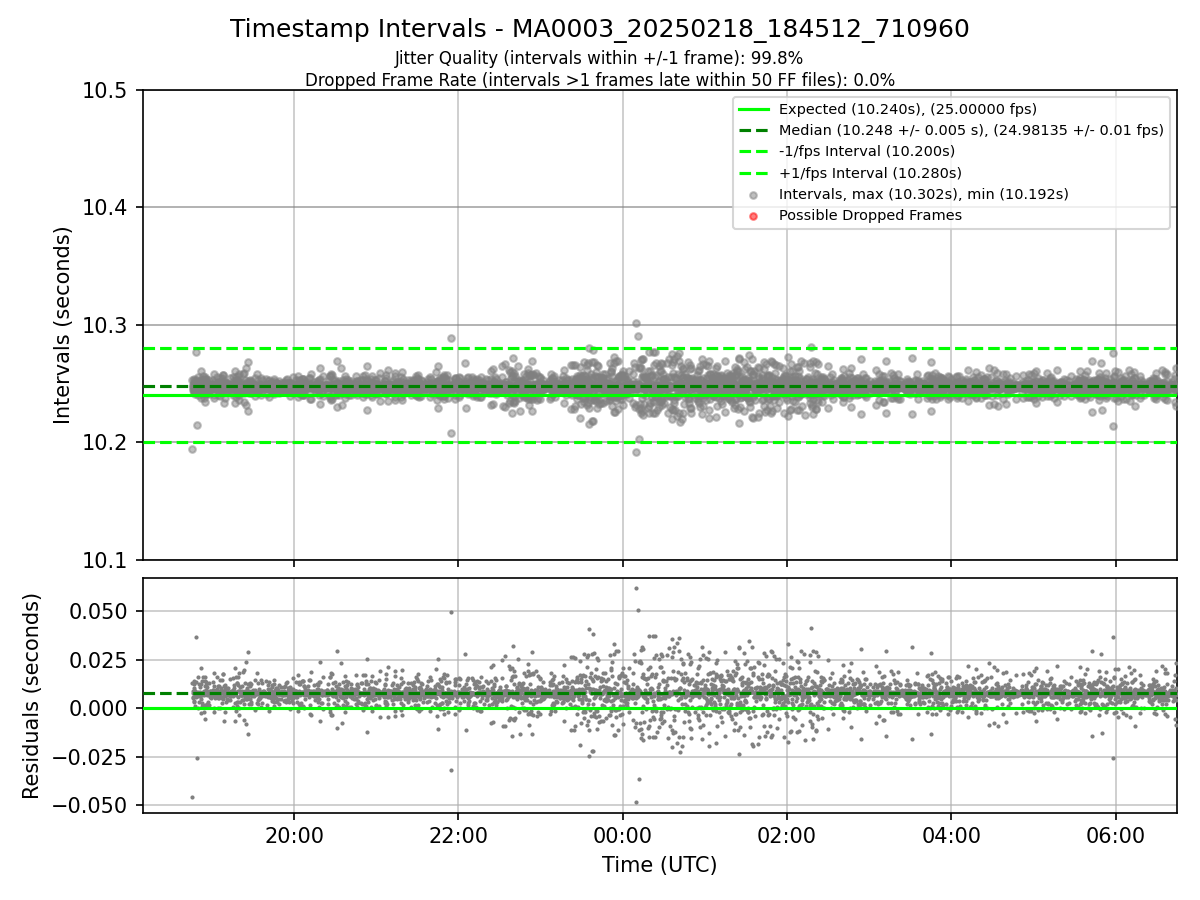Click the "Possible Dropped Frames" legend entry
The width and height of the screenshot is (1200, 900).
tap(870, 215)
